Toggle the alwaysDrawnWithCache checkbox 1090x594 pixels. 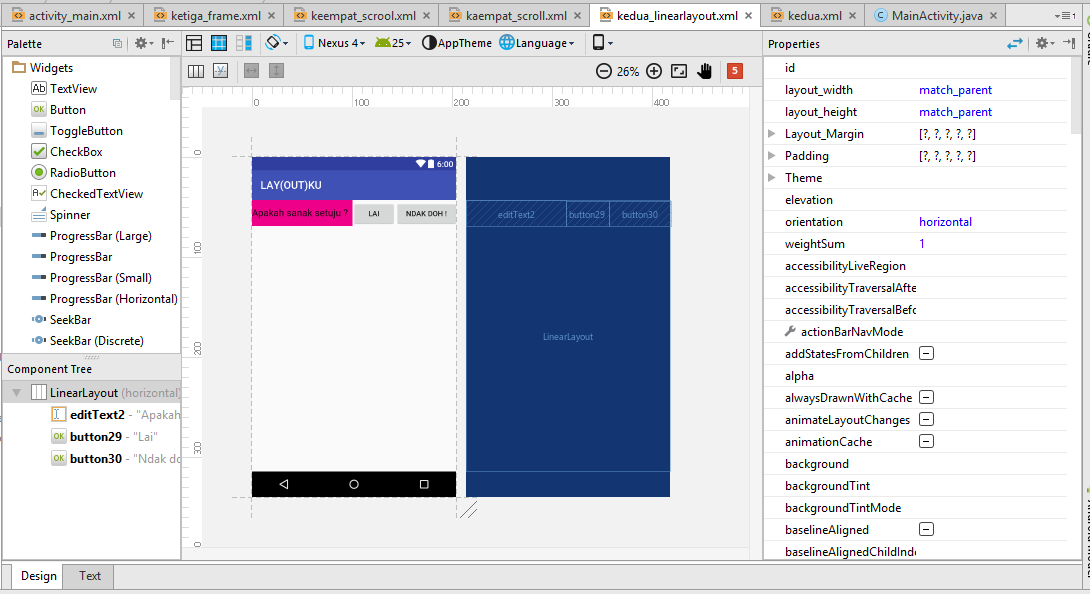926,397
